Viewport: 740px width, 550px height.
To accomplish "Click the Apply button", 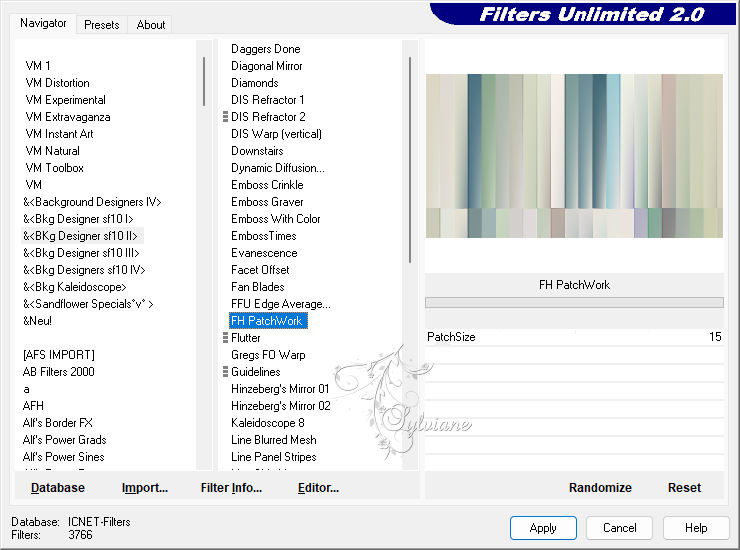I will [543, 528].
